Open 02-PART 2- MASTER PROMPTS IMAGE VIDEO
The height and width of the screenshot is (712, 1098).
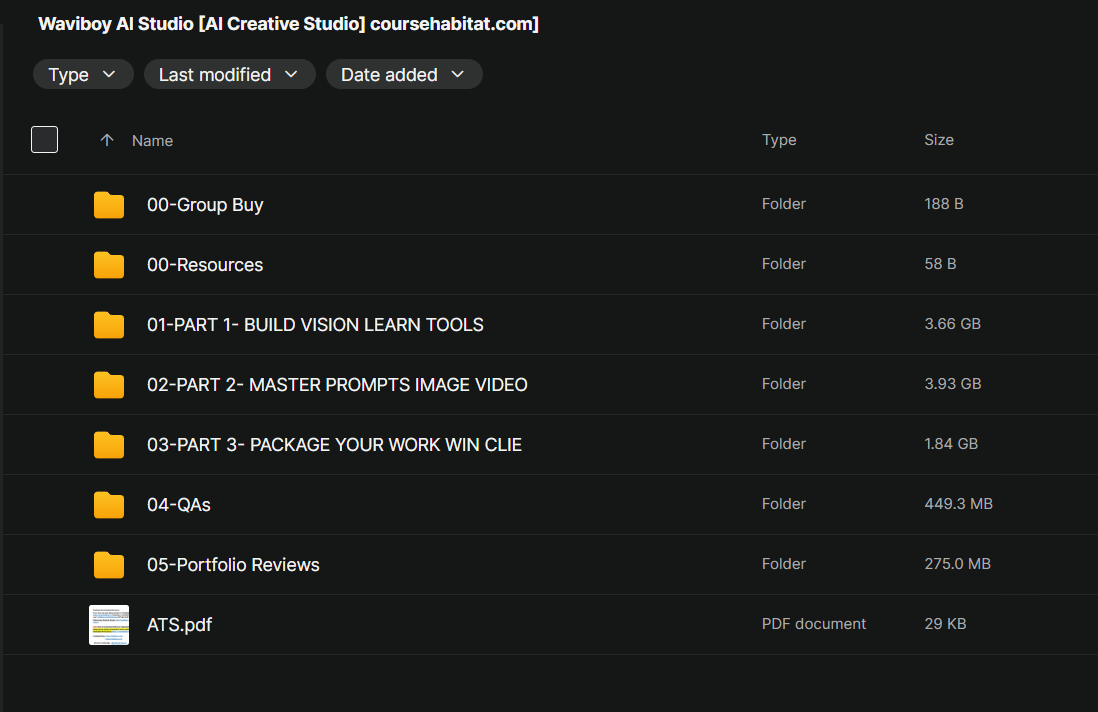[x=337, y=385]
